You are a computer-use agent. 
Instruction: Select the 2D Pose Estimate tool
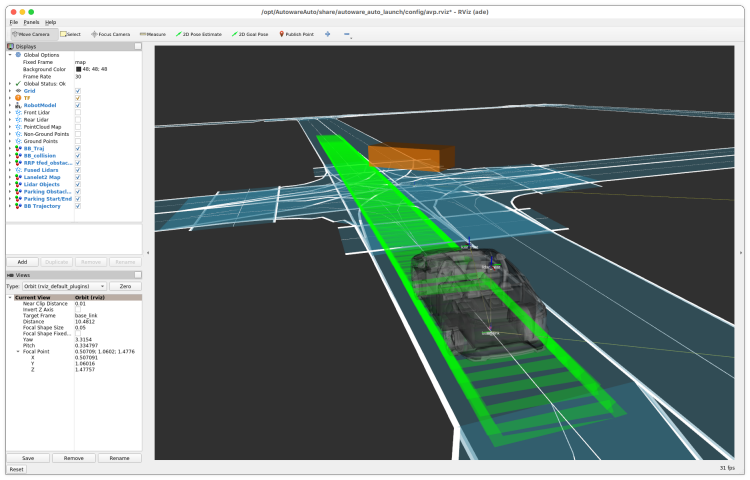(200, 33)
